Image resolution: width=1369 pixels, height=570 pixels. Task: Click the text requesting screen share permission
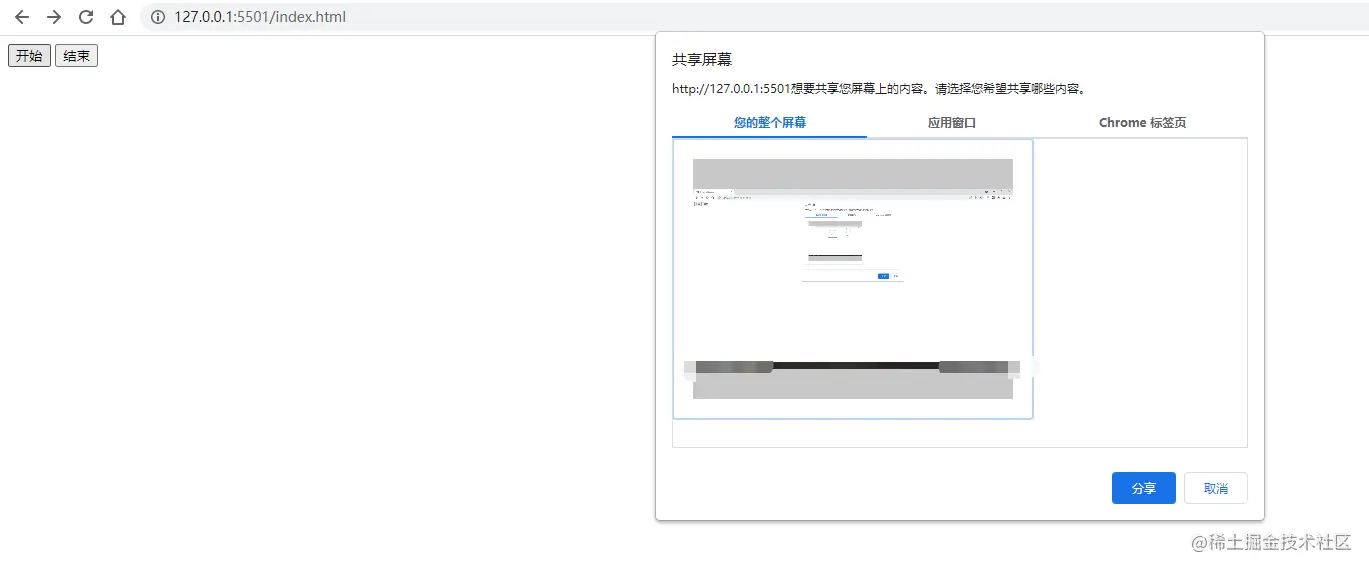pyautogui.click(x=879, y=89)
